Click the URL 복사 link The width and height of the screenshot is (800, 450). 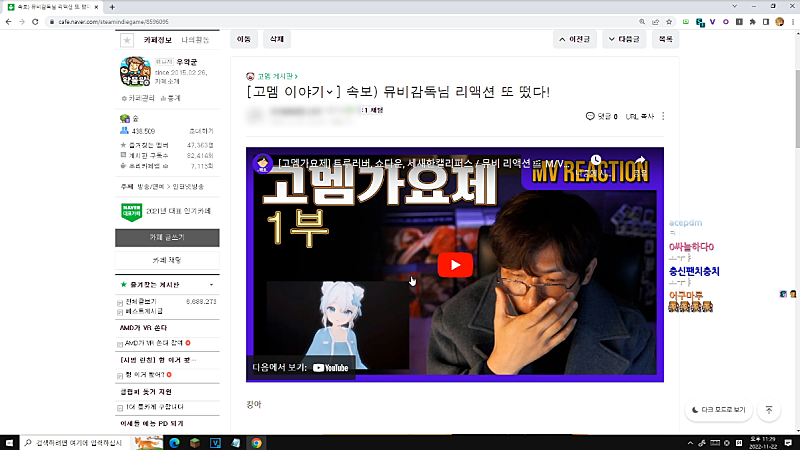640,116
